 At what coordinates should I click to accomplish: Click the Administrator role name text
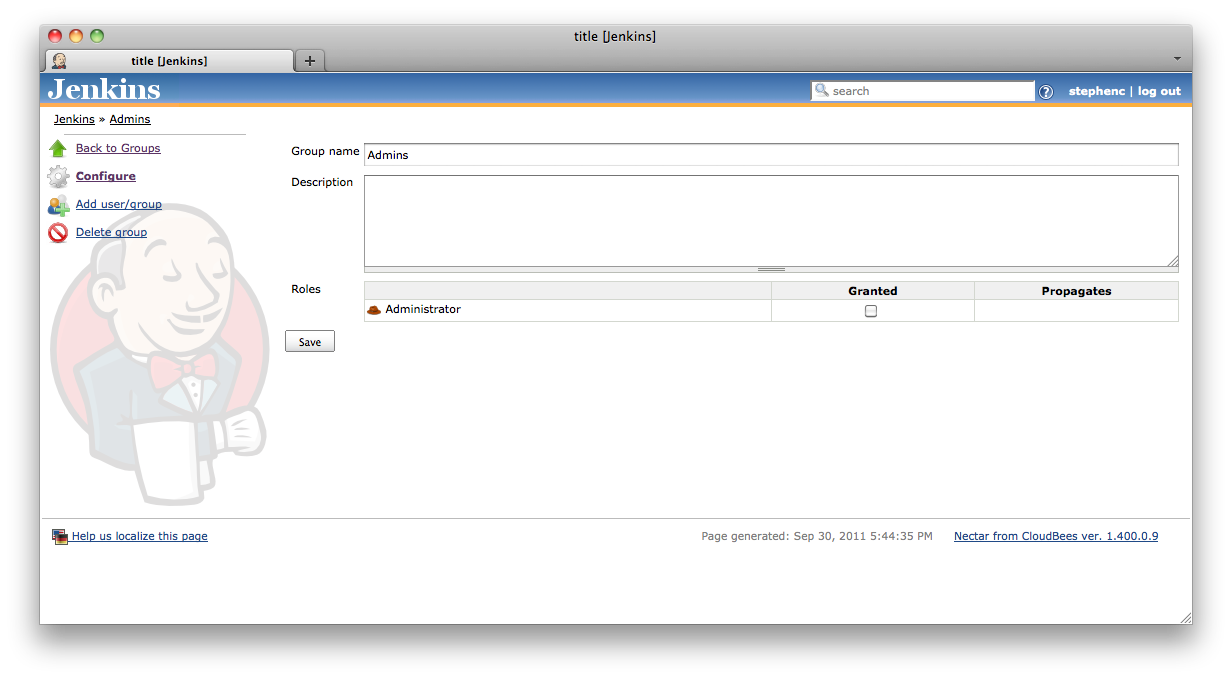click(x=423, y=309)
